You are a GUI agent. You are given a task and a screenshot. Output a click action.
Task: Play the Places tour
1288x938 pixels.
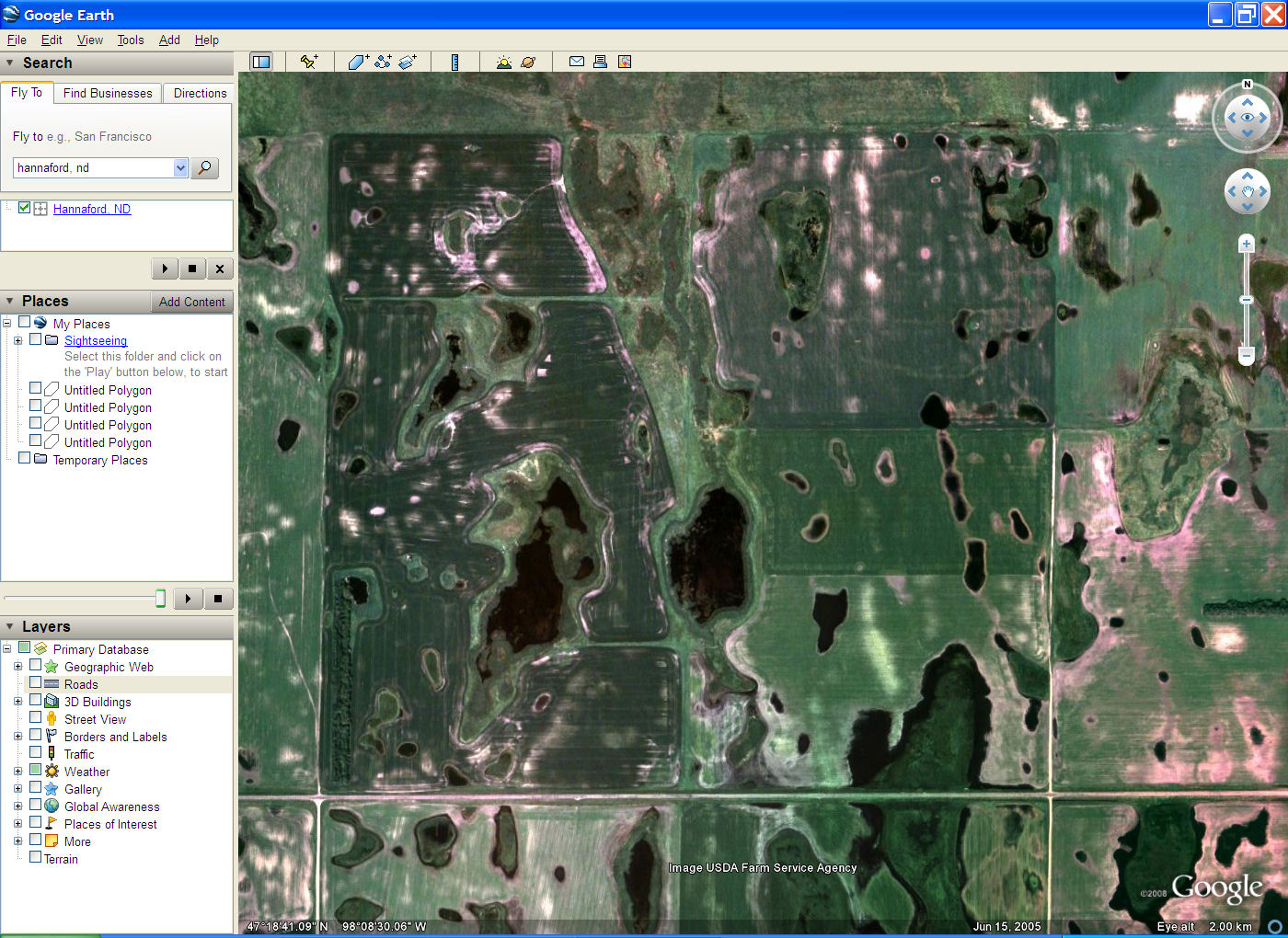click(188, 599)
